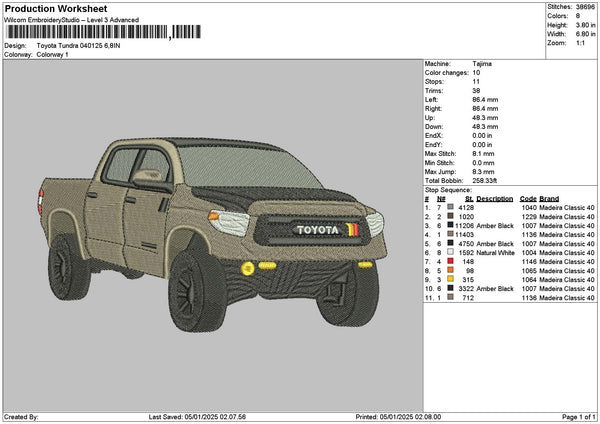Click stitch count 712 in stop 11

pos(468,297)
